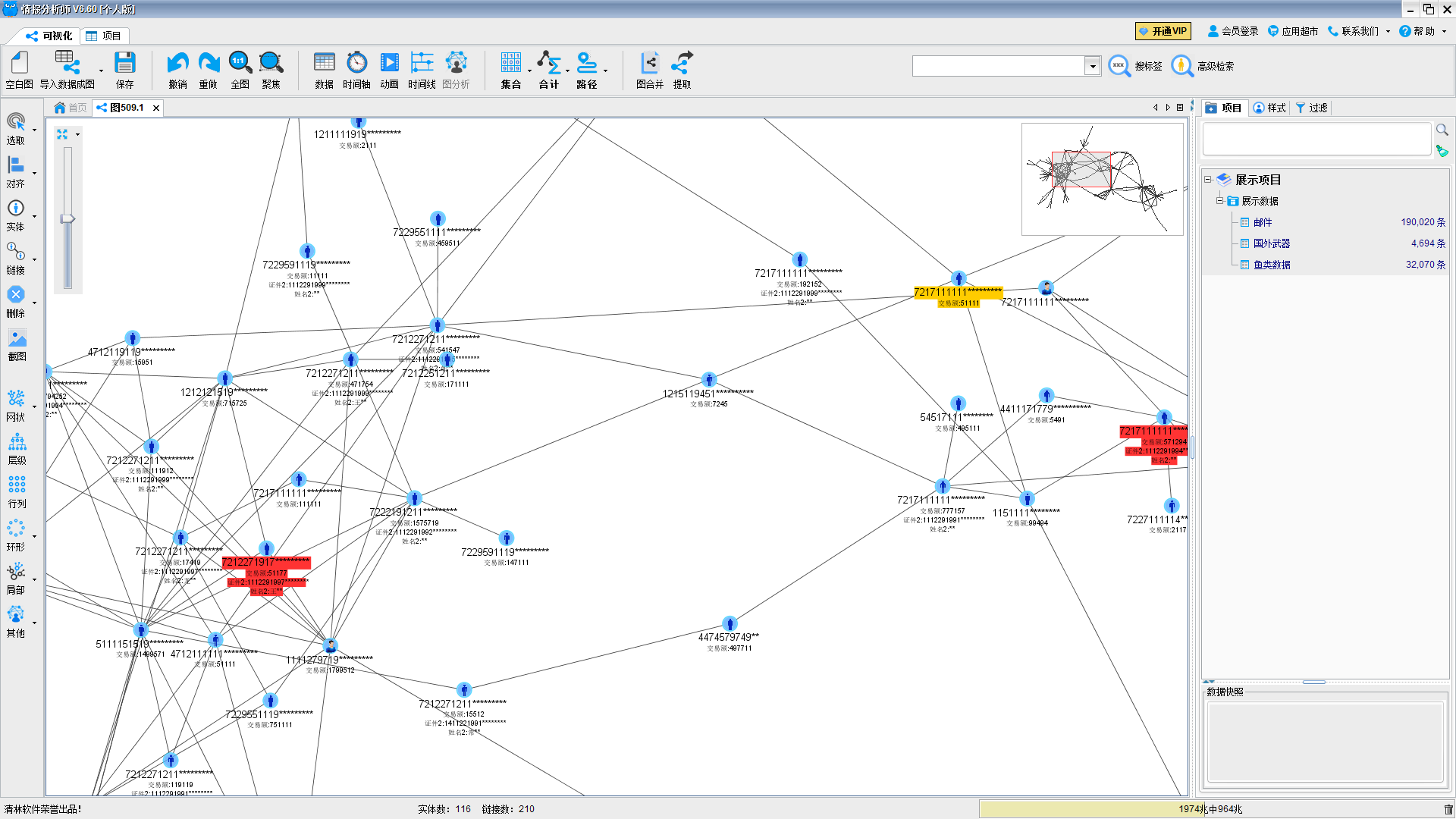Click the 图合并 merge graphs icon
Image resolution: width=1456 pixels, height=819 pixels.
650,71
